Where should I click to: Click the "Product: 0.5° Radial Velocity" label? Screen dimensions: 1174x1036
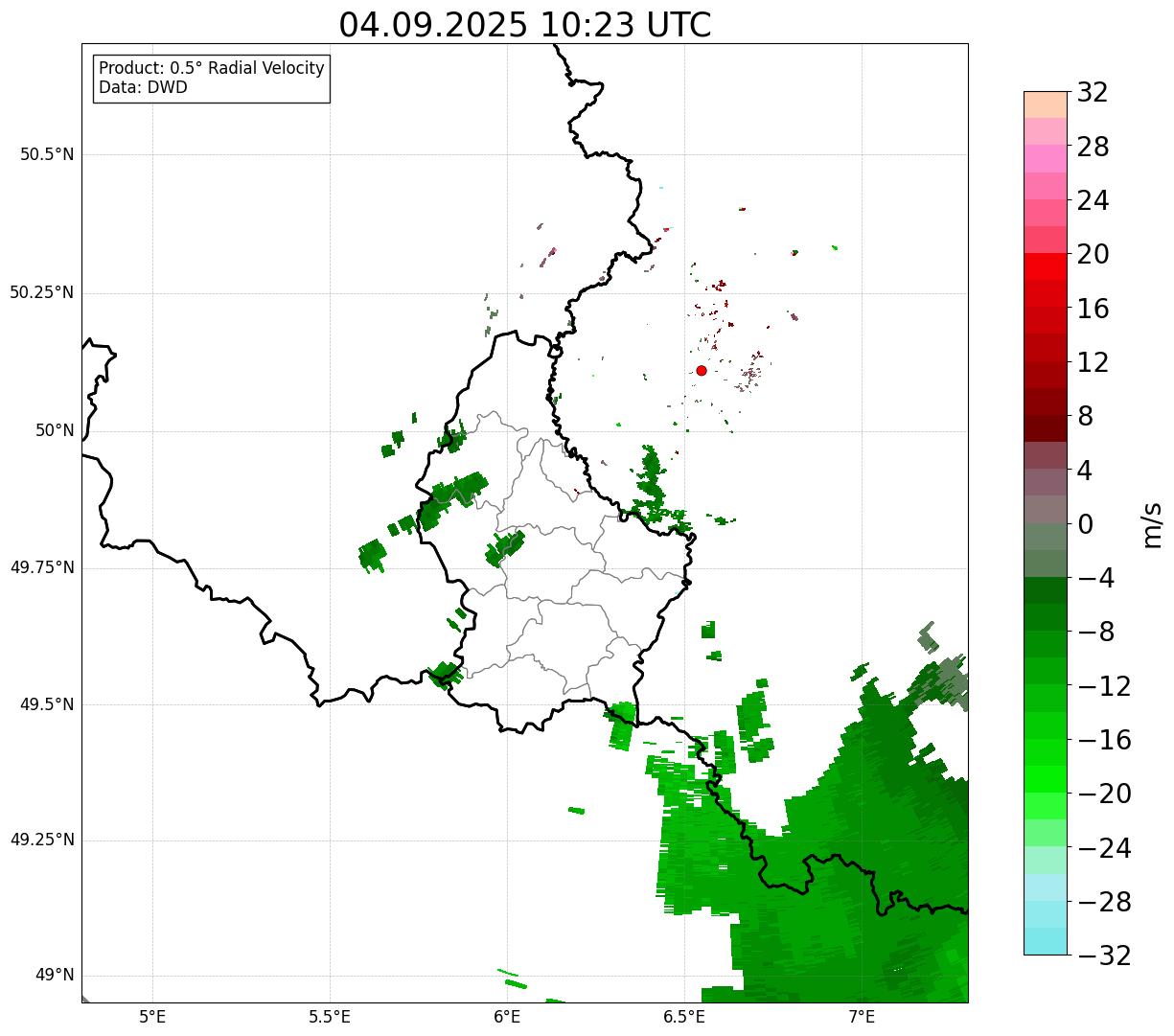coord(212,68)
